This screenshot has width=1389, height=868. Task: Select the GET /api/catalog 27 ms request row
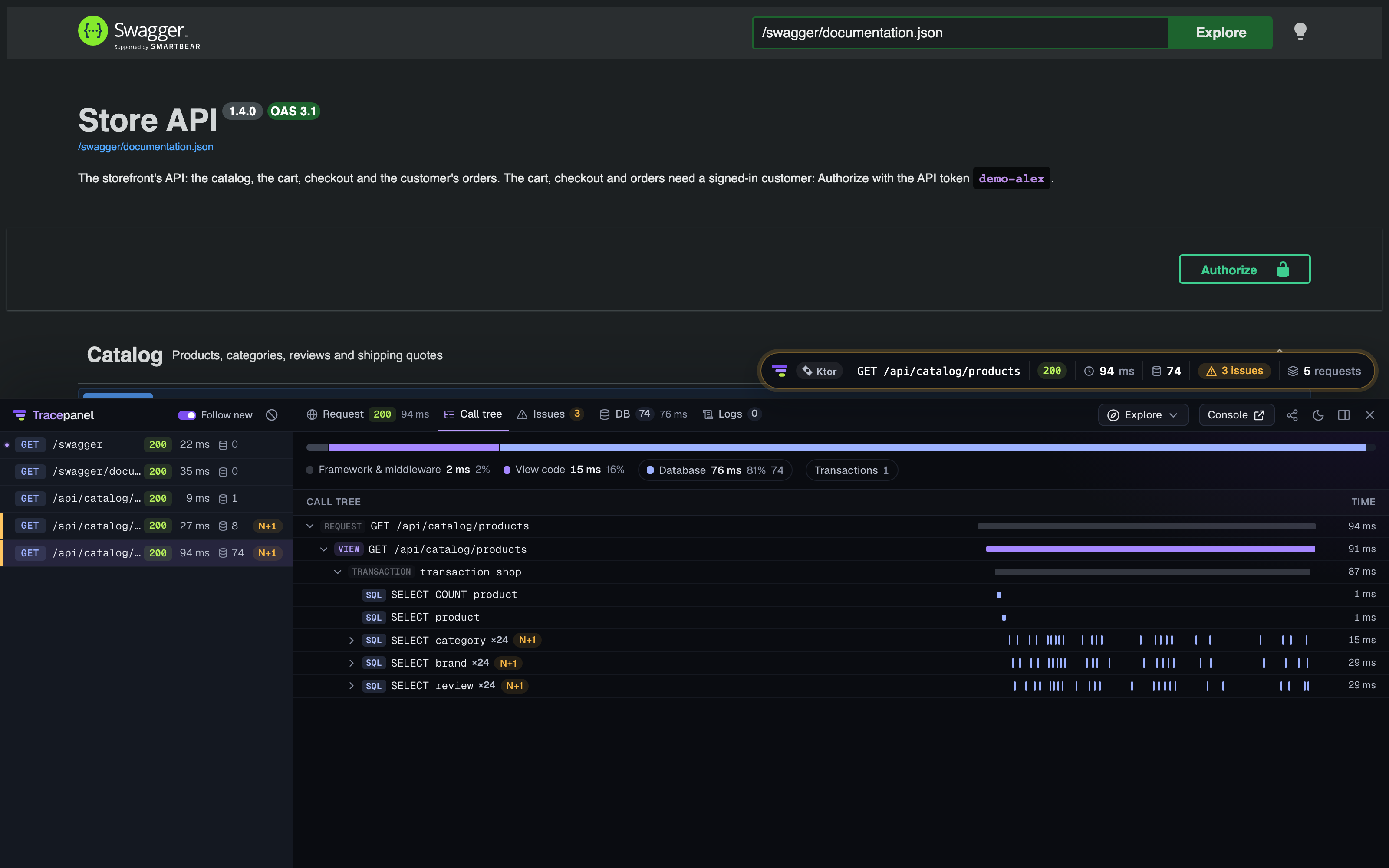(146, 526)
